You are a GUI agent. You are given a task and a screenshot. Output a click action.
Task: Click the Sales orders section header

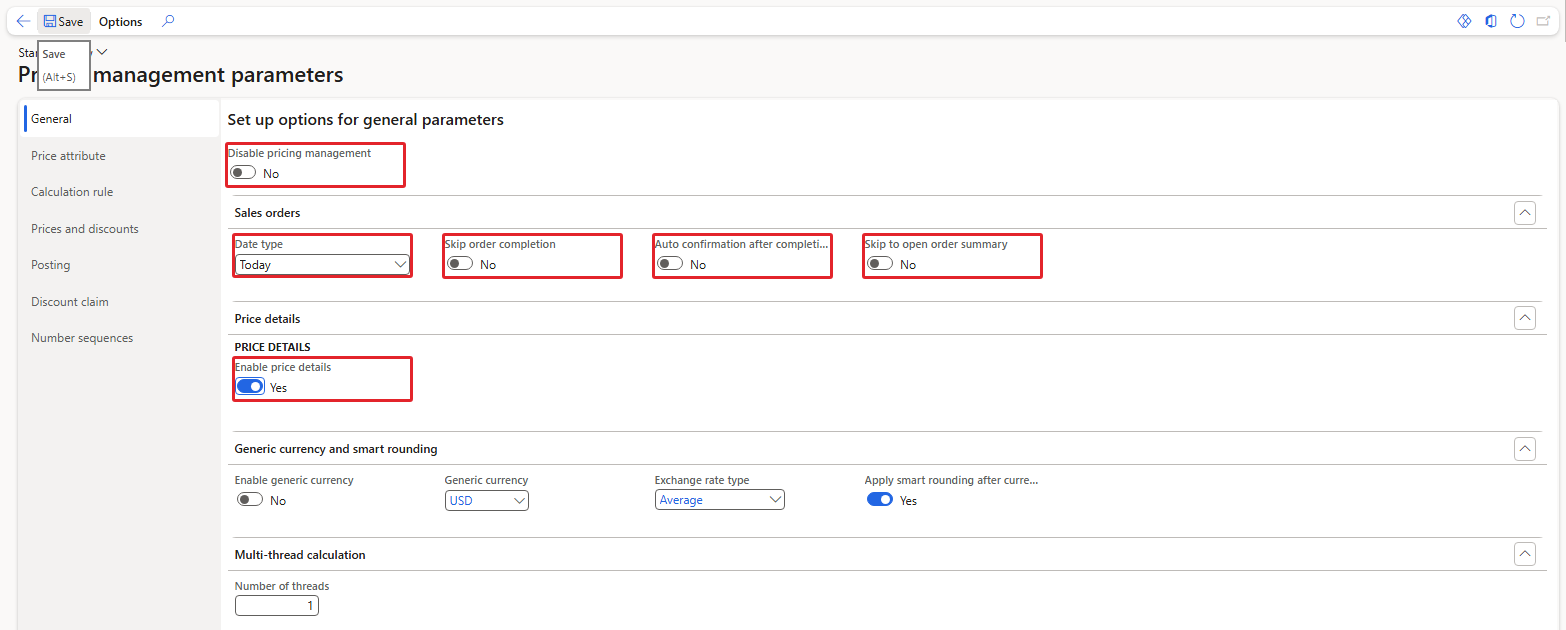(267, 213)
